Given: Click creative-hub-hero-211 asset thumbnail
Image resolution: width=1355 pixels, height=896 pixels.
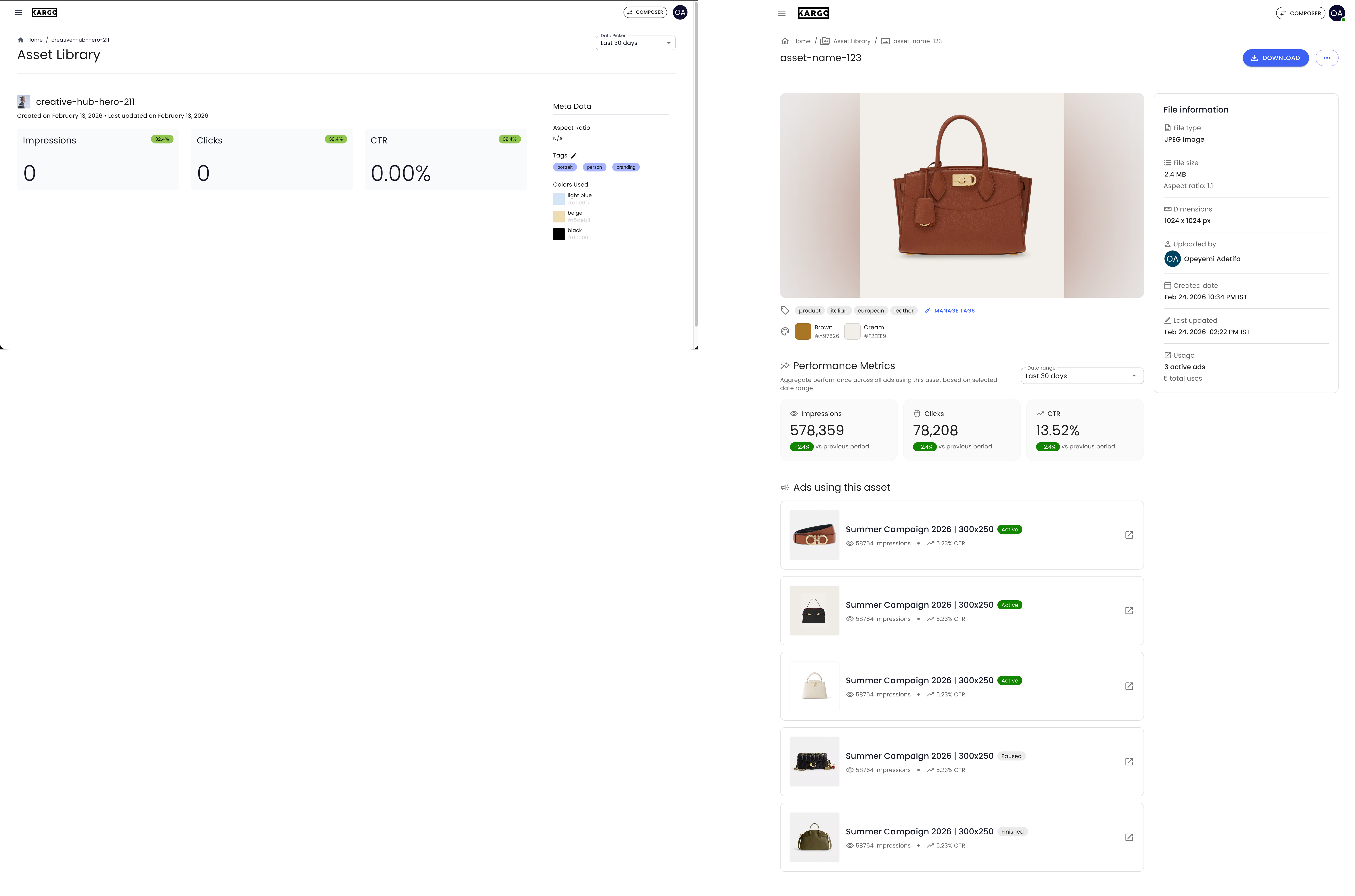Looking at the screenshot, I should click(x=23, y=102).
